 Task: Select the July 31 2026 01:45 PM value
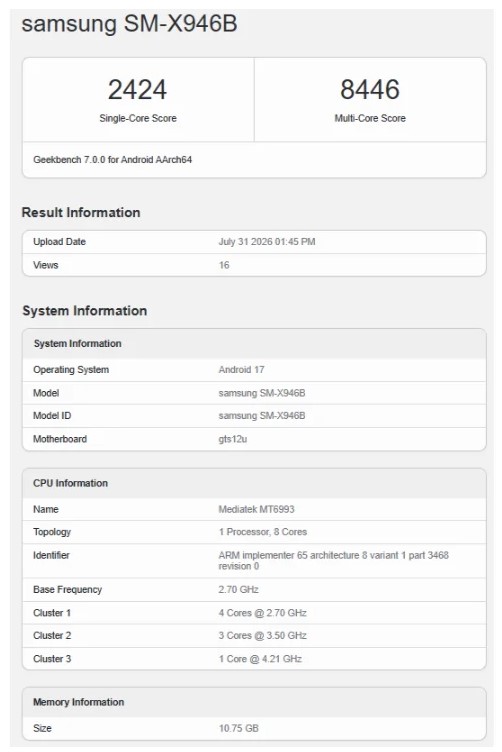(x=267, y=242)
